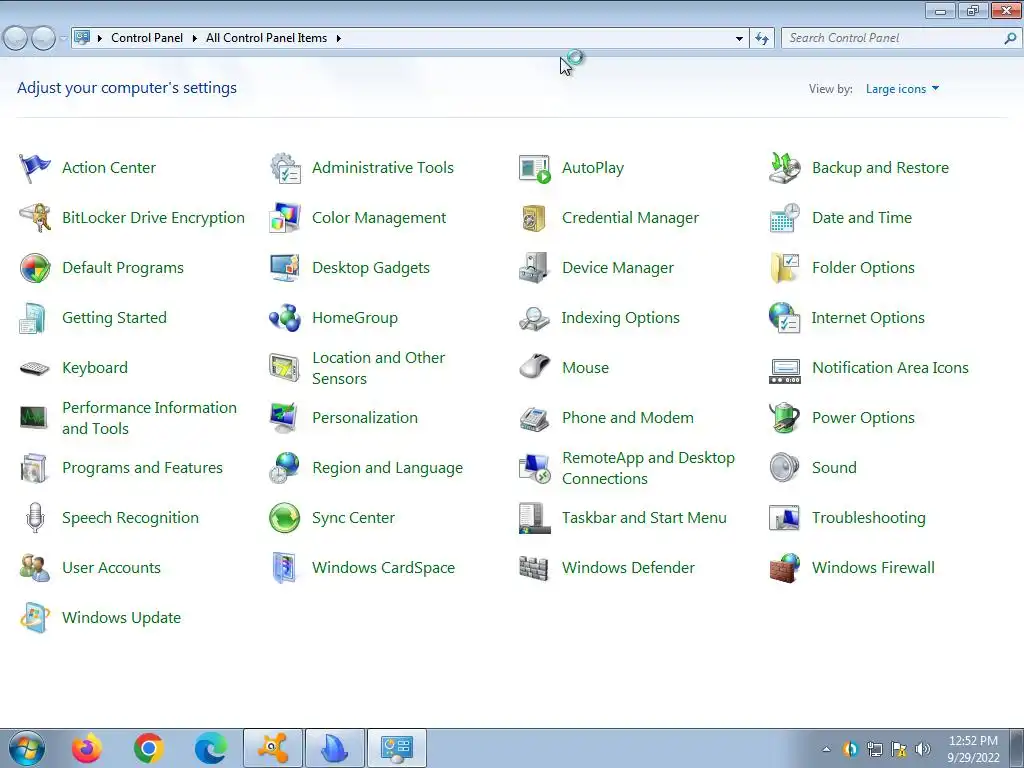Viewport: 1024px width, 768px height.
Task: Open the Phone and Modem icon
Action: (x=534, y=419)
